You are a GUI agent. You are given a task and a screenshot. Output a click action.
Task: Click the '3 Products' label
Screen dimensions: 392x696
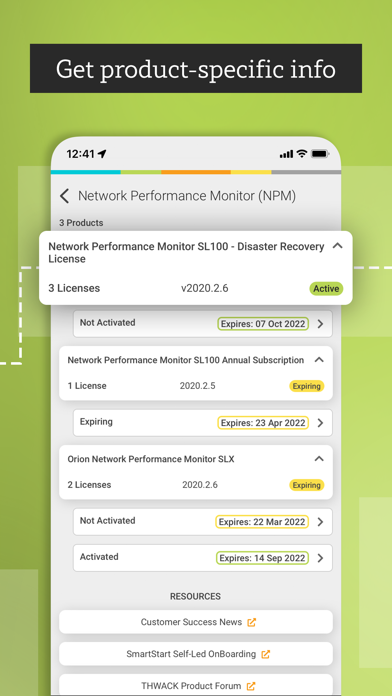click(81, 223)
